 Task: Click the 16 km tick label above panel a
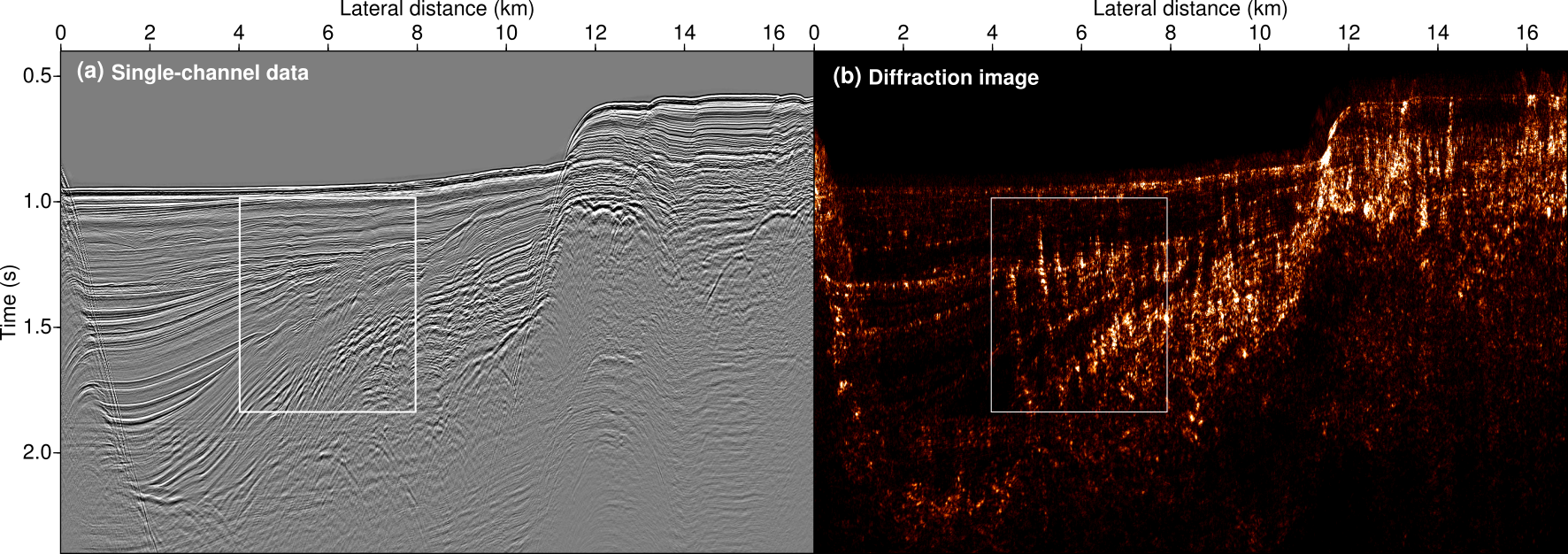[773, 33]
